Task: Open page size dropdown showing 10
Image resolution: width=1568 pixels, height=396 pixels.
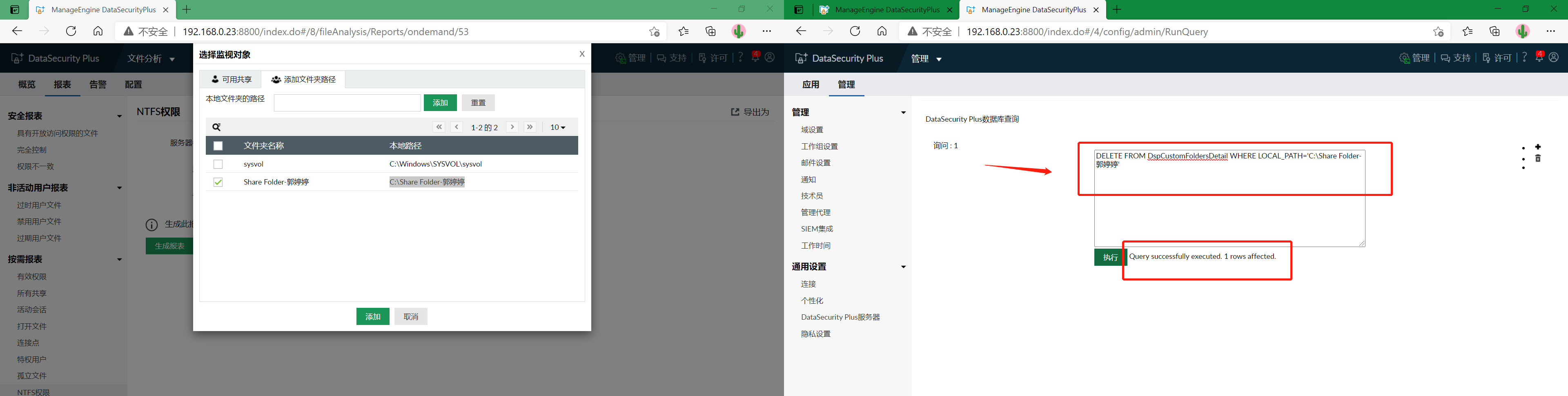Action: click(x=557, y=127)
